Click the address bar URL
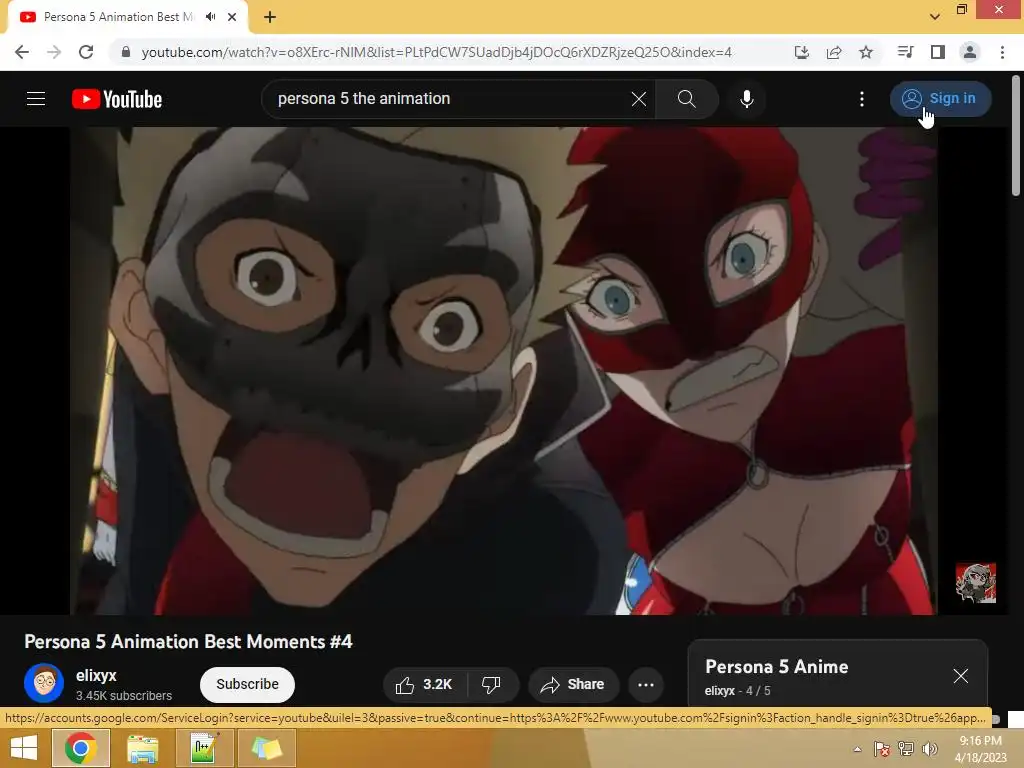1024x768 pixels. click(436, 52)
